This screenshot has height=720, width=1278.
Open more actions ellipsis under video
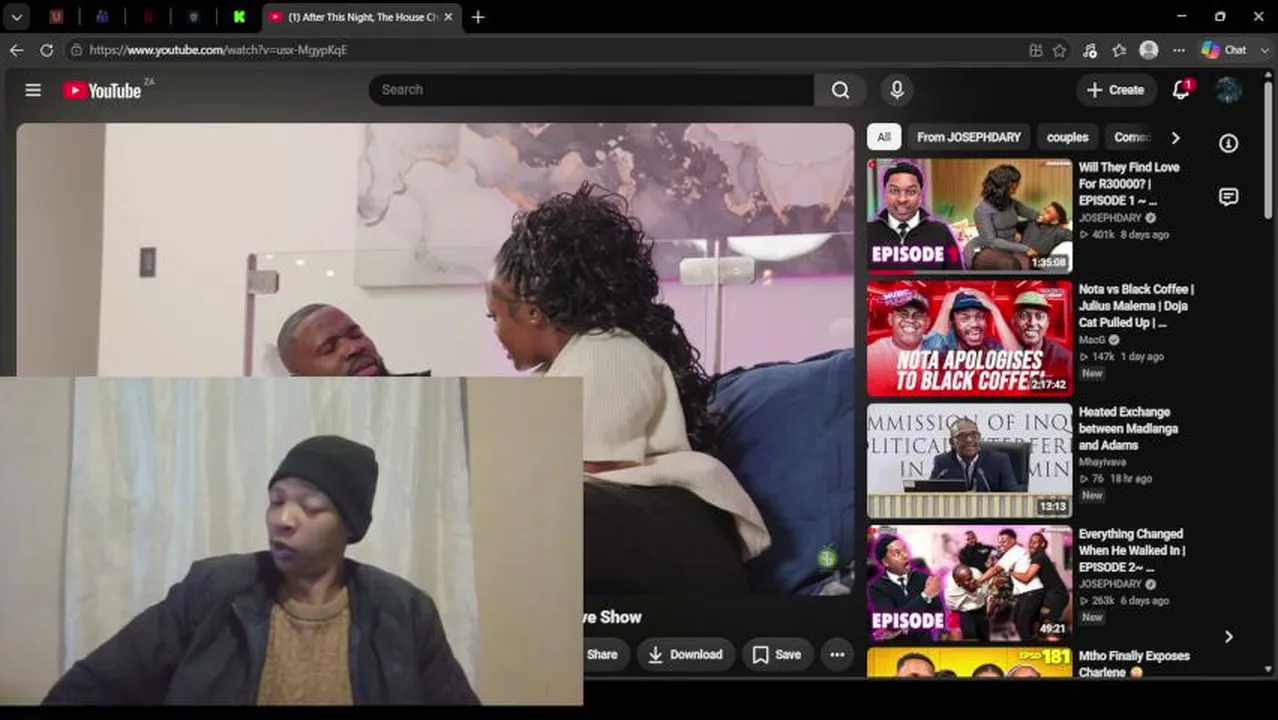(837, 655)
